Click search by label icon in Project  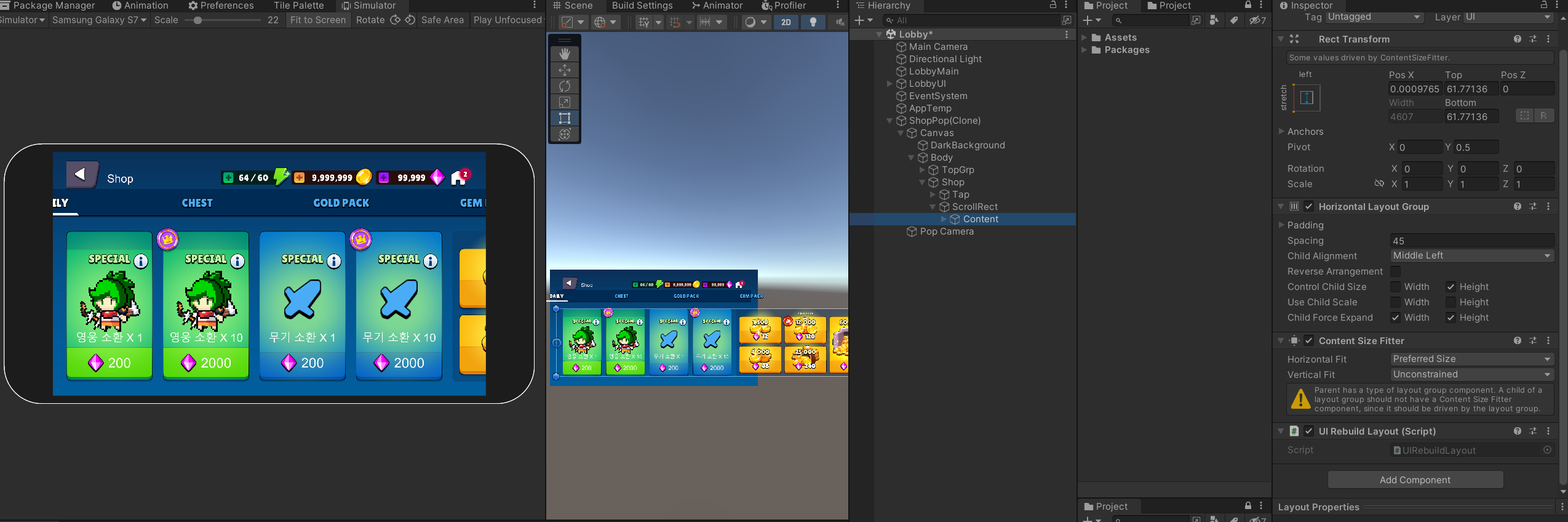click(1234, 20)
